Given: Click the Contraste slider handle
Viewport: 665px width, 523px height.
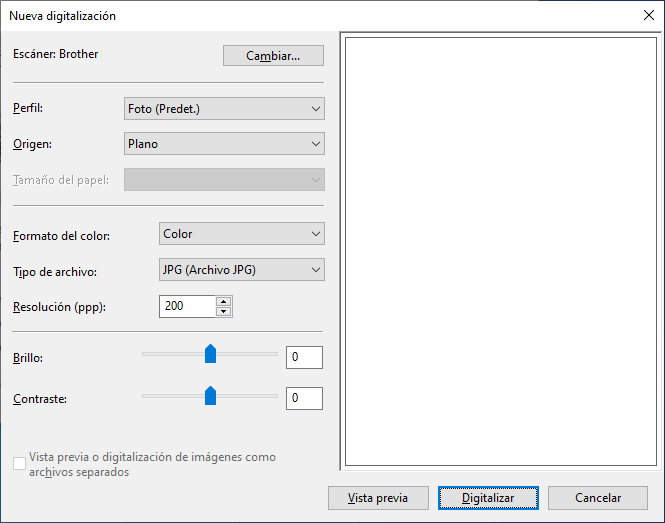Looking at the screenshot, I should coord(210,396).
